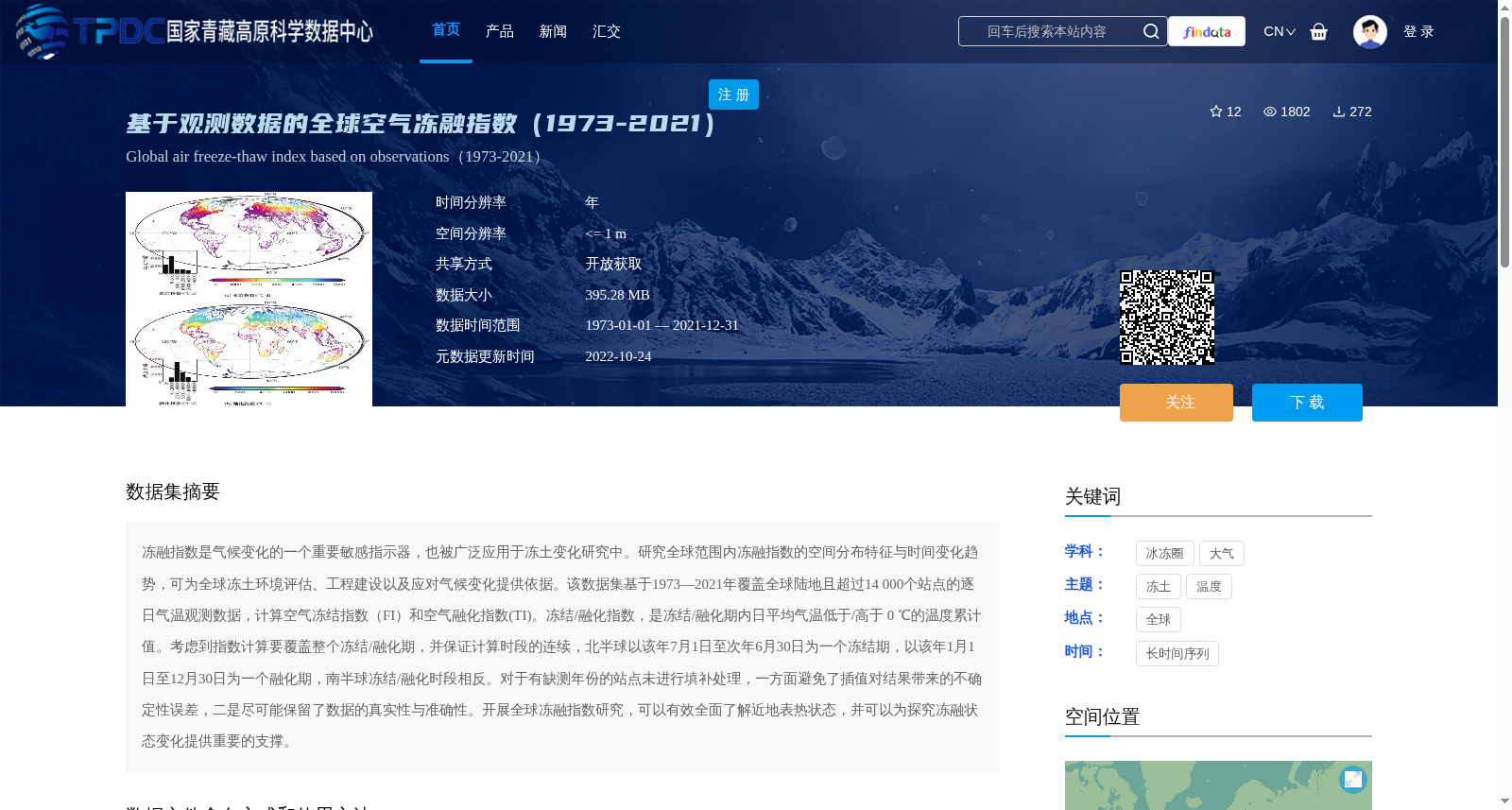Image resolution: width=1512 pixels, height=810 pixels.
Task: Open the findata link button
Action: (1207, 31)
